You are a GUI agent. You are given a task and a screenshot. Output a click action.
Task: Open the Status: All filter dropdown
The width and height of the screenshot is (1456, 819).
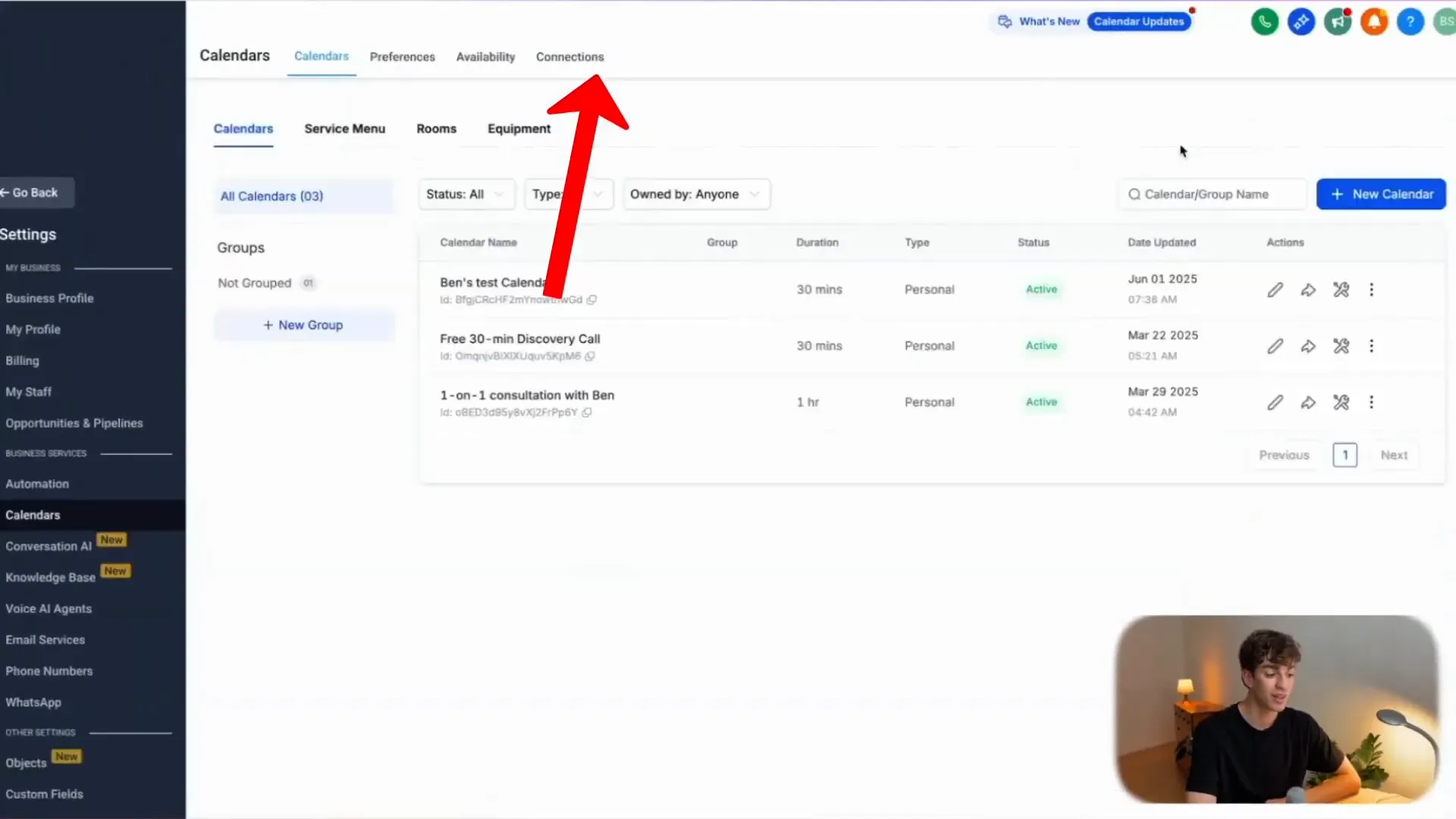point(466,194)
